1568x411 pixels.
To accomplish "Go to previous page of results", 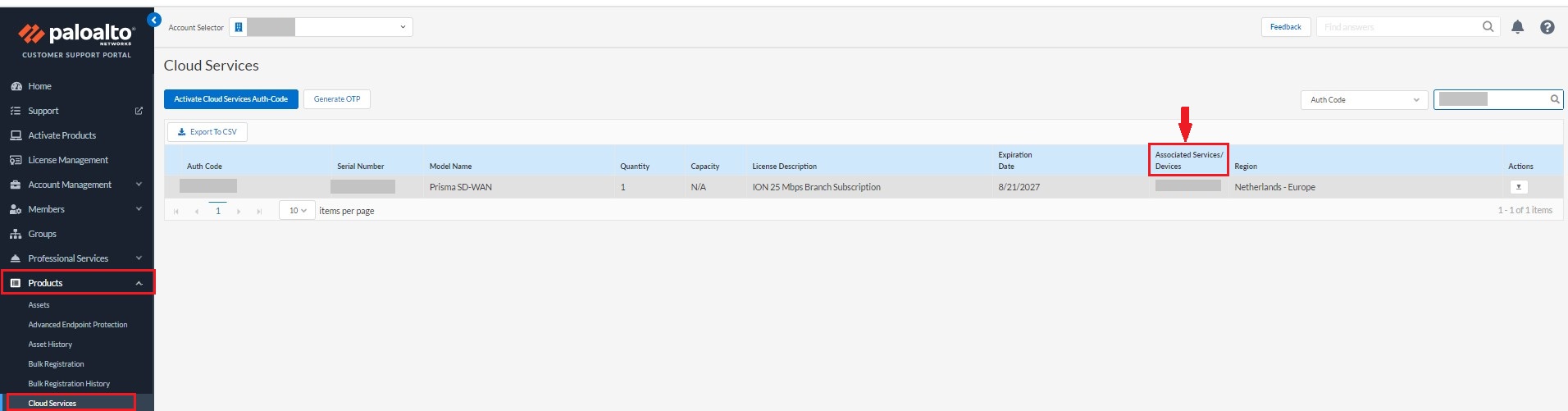I will coord(197,212).
